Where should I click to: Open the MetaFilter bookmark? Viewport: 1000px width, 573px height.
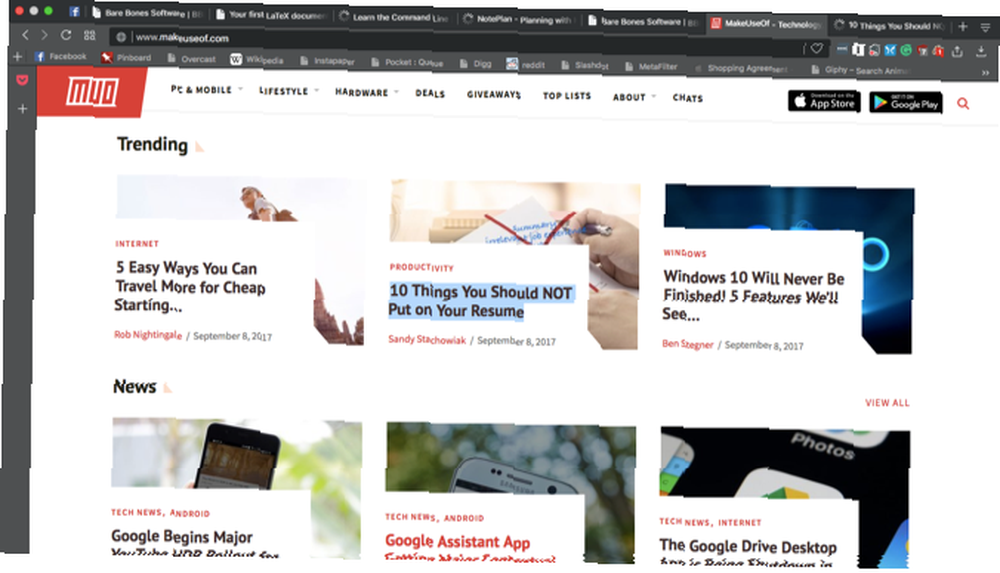(651, 66)
